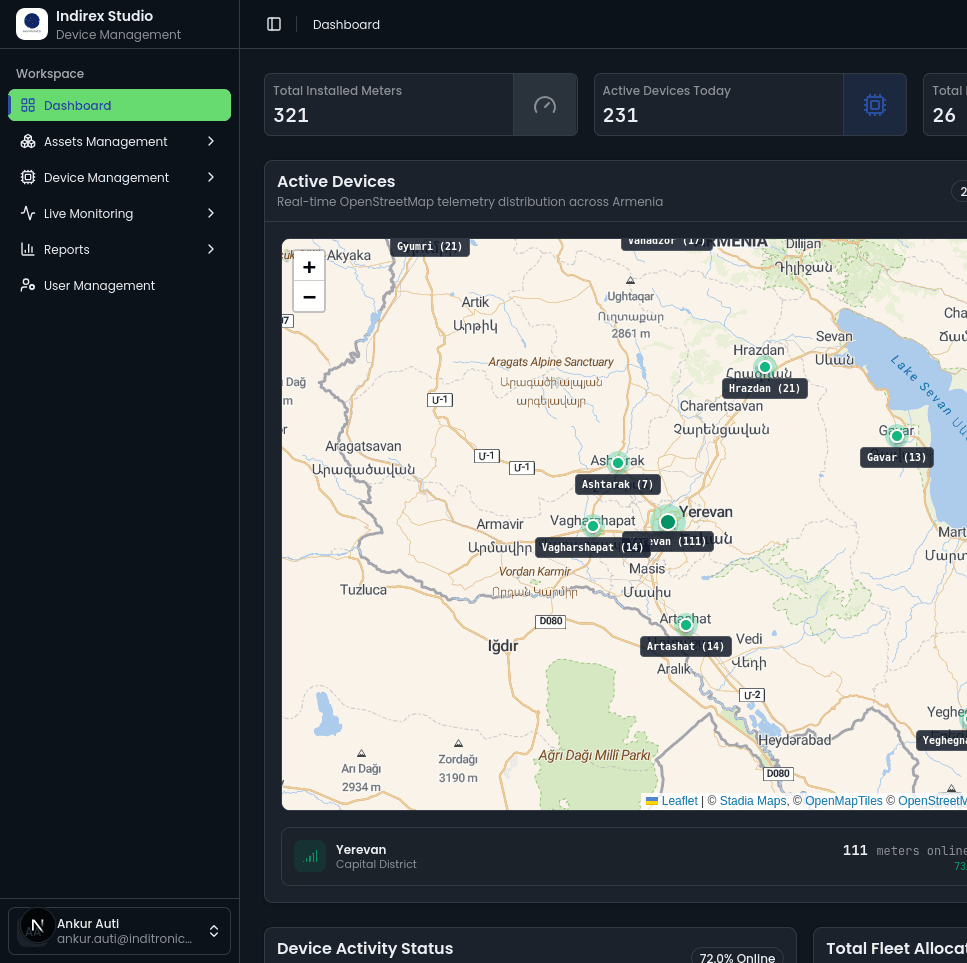Click the Assets Management cubes icon
967x963 pixels.
pos(28,141)
